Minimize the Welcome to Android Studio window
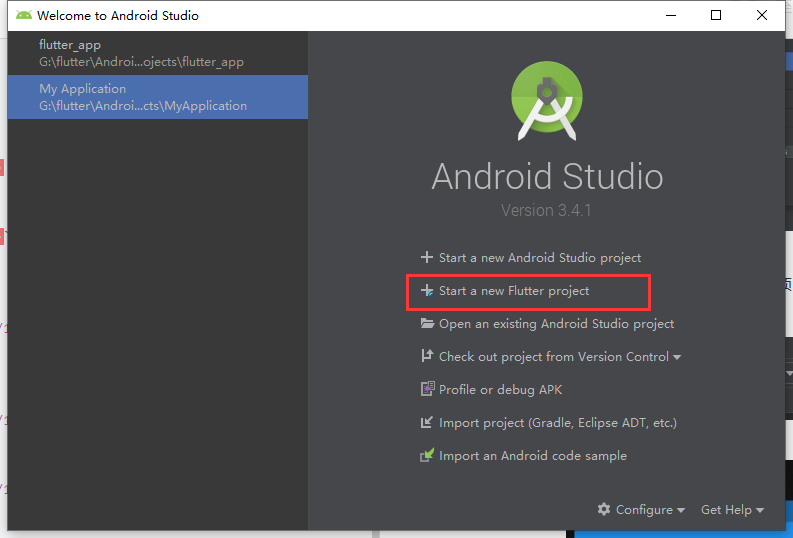793x538 pixels. point(671,15)
